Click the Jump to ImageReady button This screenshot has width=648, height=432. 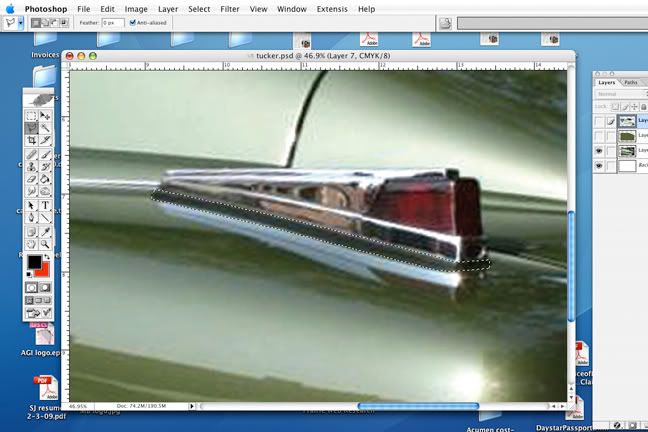[x=38, y=313]
